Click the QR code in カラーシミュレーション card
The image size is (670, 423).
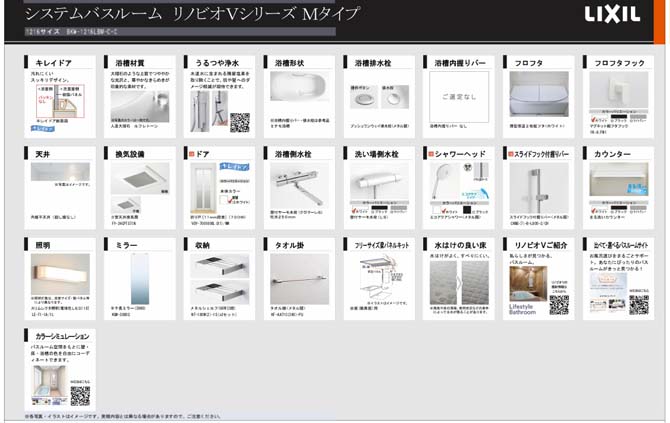[x=80, y=396]
